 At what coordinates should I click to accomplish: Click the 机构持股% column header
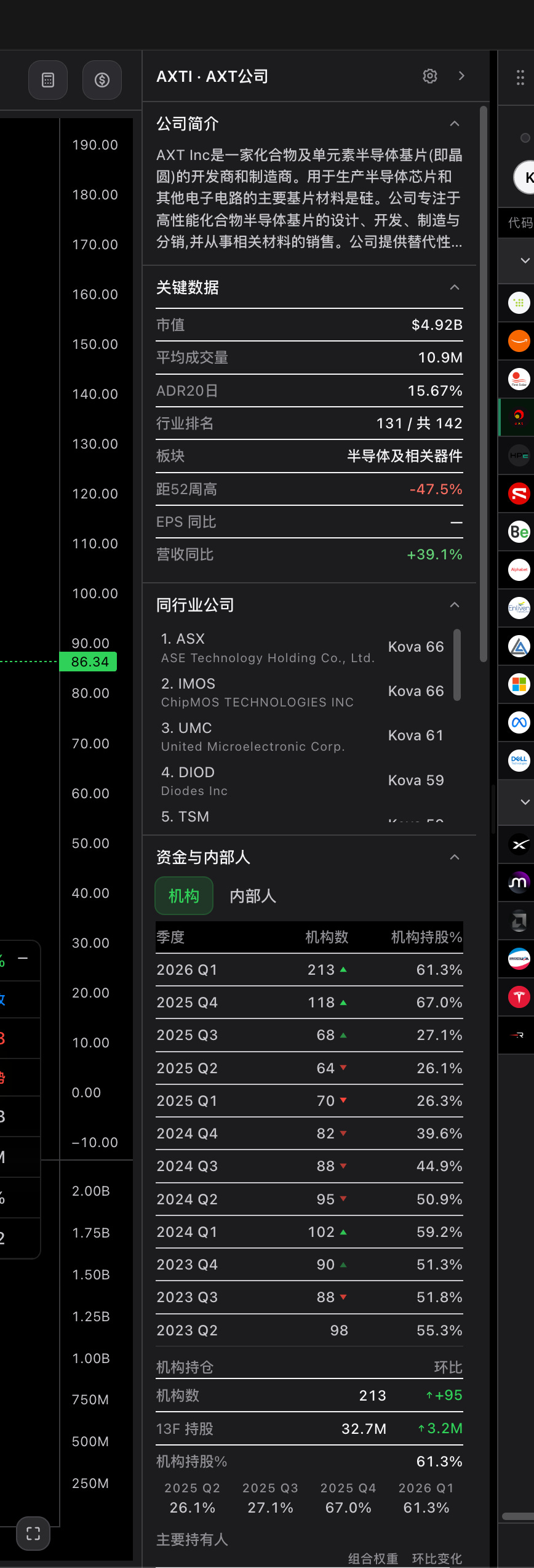point(426,937)
